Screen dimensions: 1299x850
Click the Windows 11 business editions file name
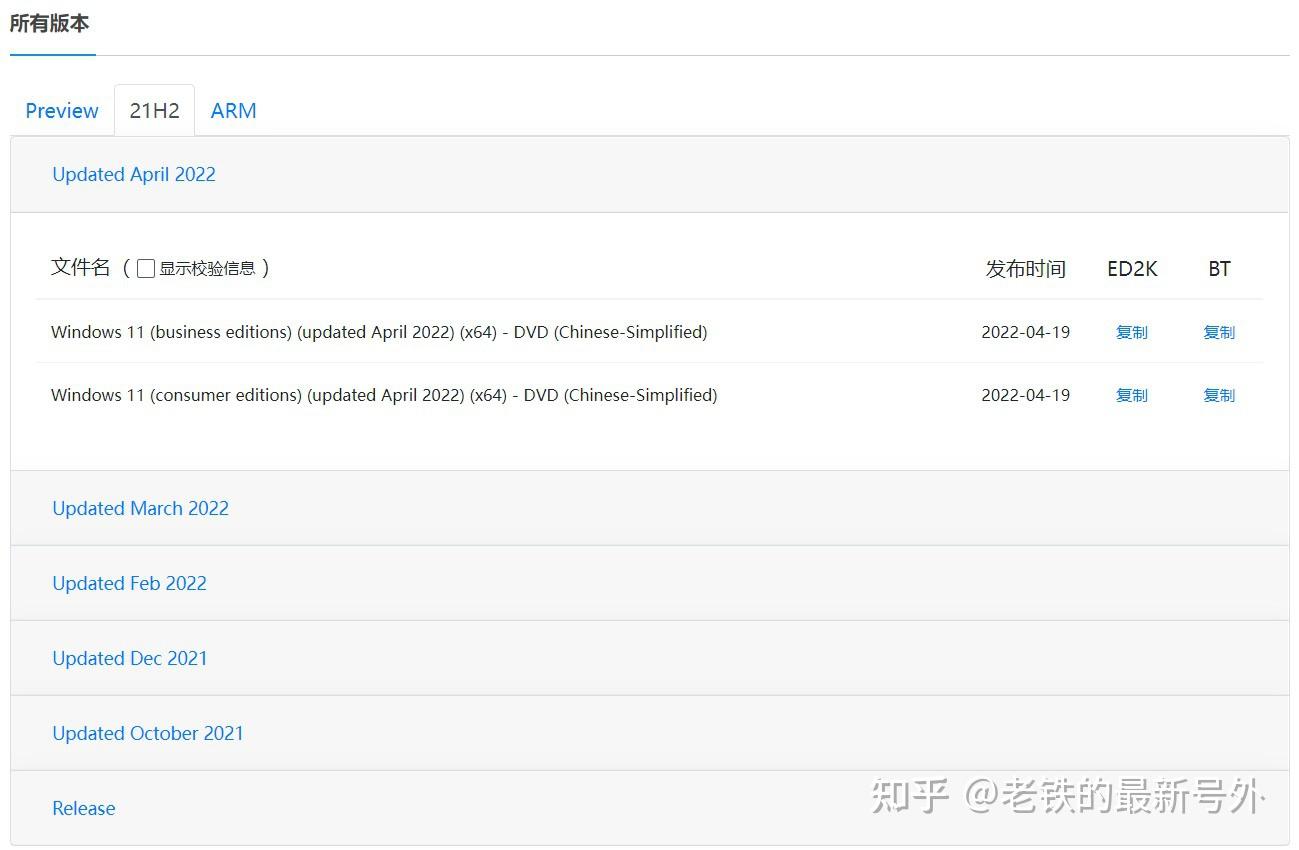coord(379,332)
